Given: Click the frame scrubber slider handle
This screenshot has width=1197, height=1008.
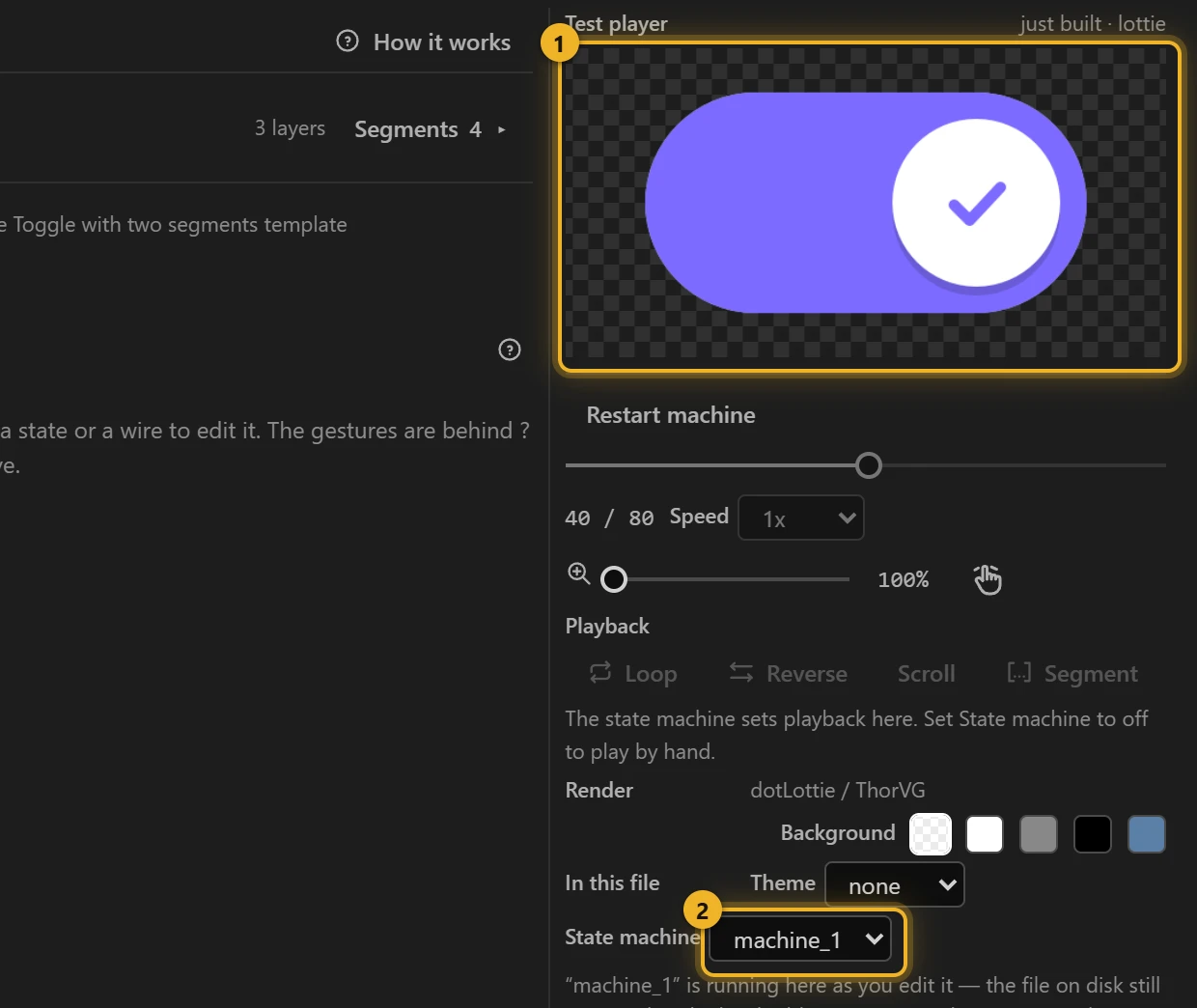Looking at the screenshot, I should tap(869, 465).
